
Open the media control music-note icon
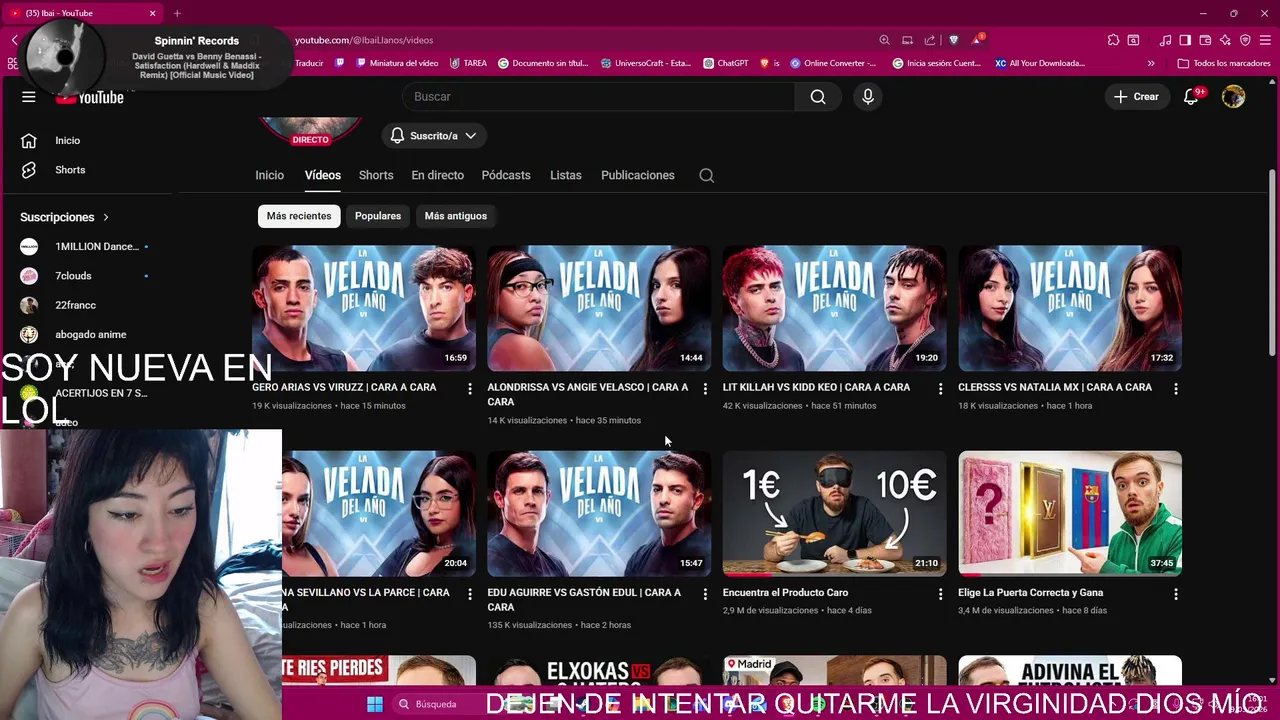[x=1165, y=40]
